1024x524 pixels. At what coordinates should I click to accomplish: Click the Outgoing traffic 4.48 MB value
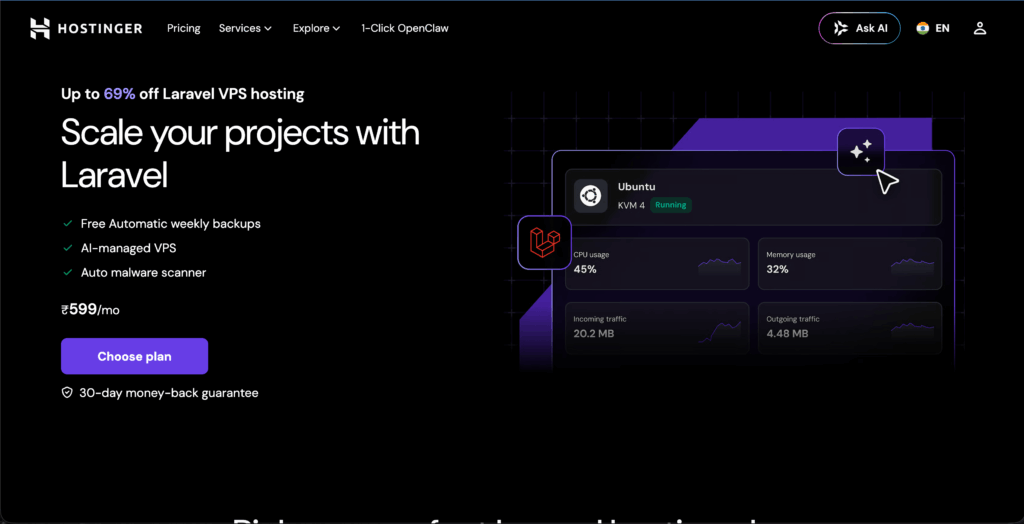pos(787,334)
